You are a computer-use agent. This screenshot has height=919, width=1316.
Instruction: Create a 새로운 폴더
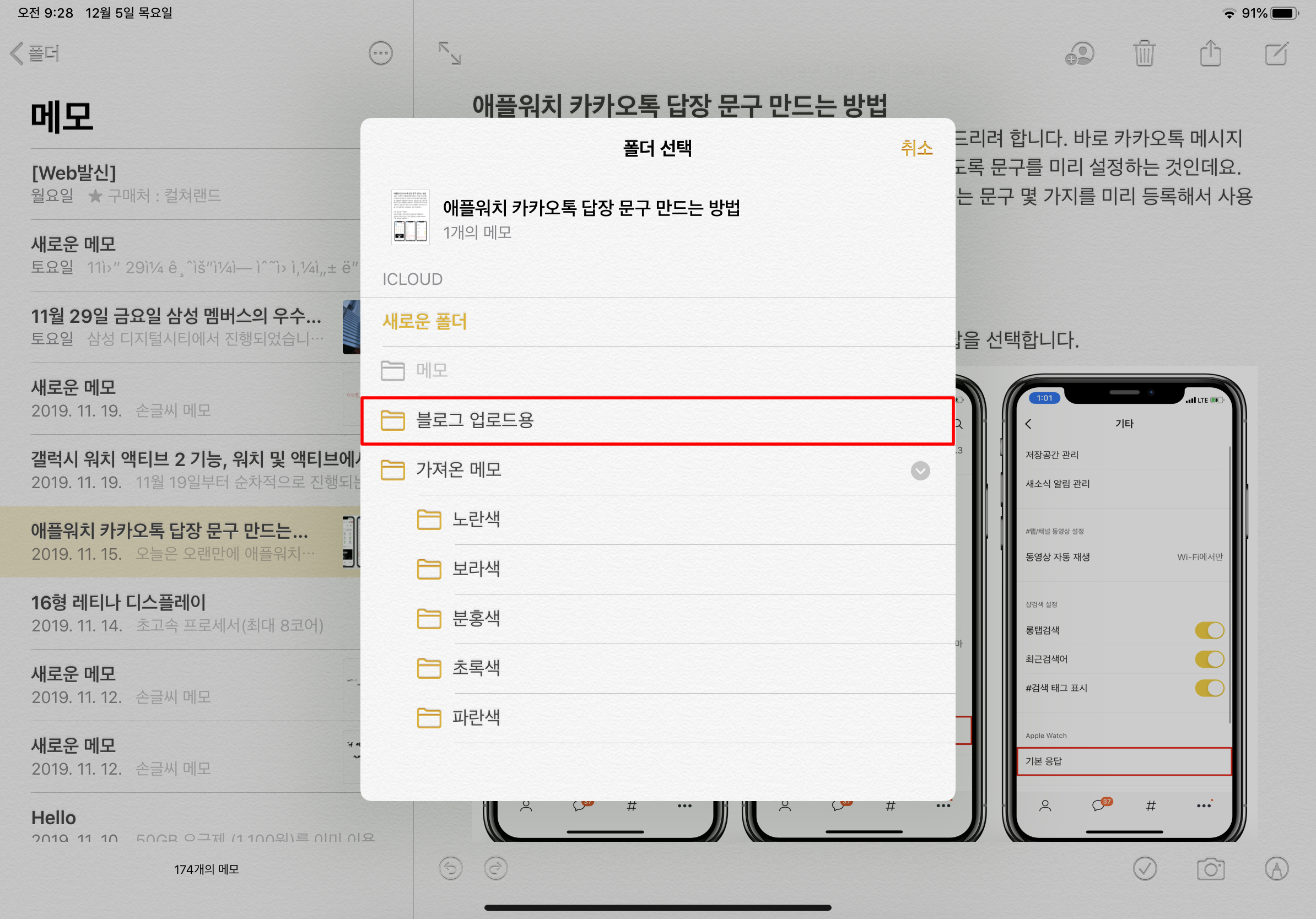(x=425, y=321)
